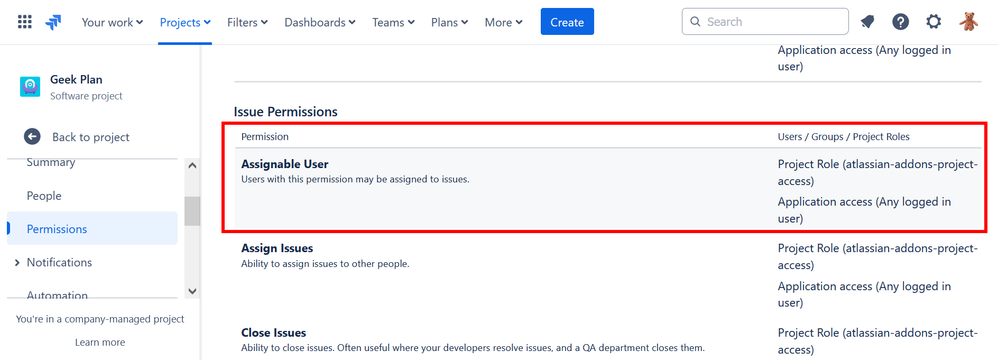The image size is (998, 360).
Task: Open the More dropdown menu
Action: pos(503,22)
